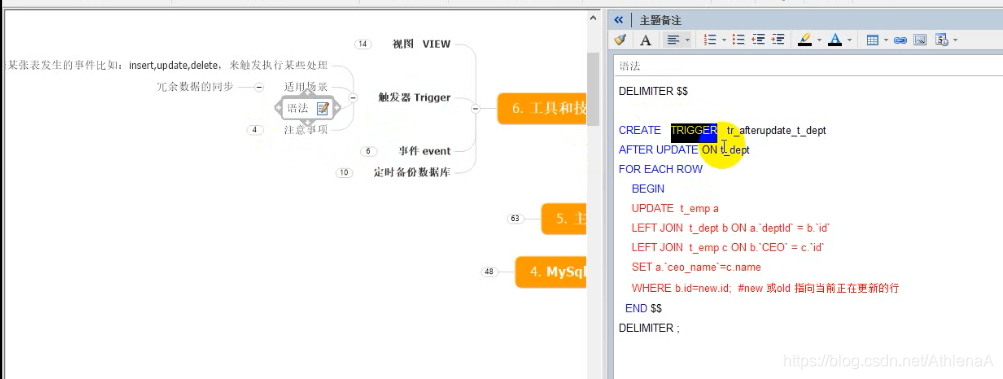Open the highlight color dropdown arrow
Image resolution: width=1003 pixels, height=379 pixels.
[819, 40]
